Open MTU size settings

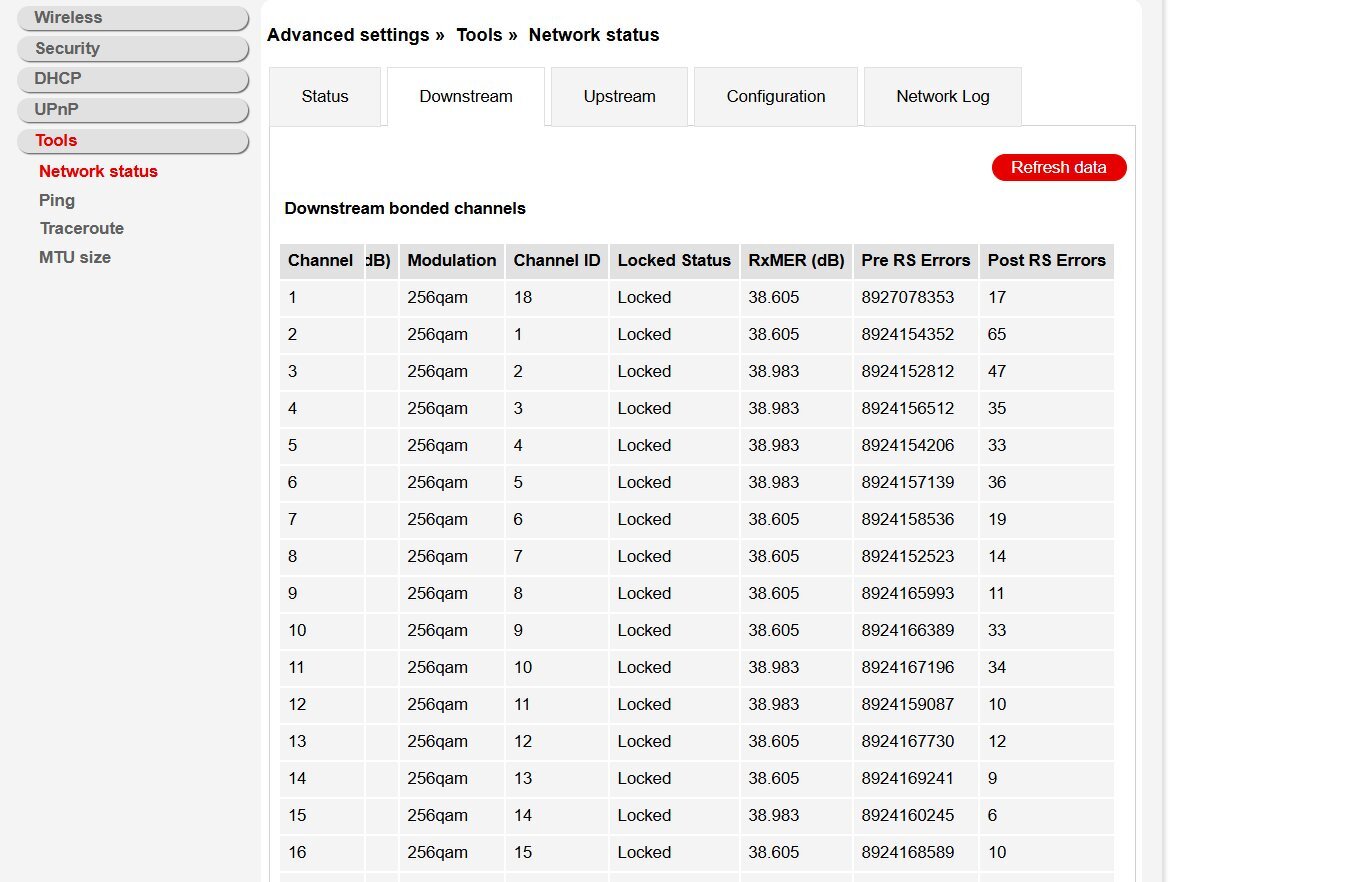tap(75, 257)
